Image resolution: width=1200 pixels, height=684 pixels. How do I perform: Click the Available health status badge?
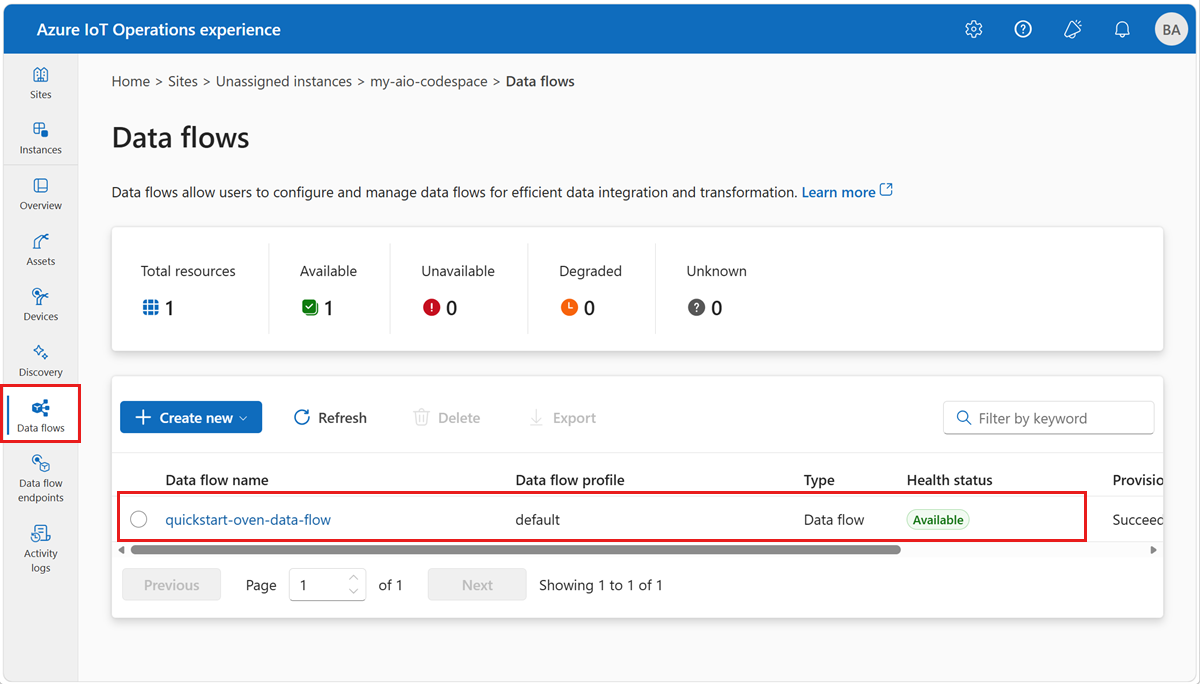938,520
